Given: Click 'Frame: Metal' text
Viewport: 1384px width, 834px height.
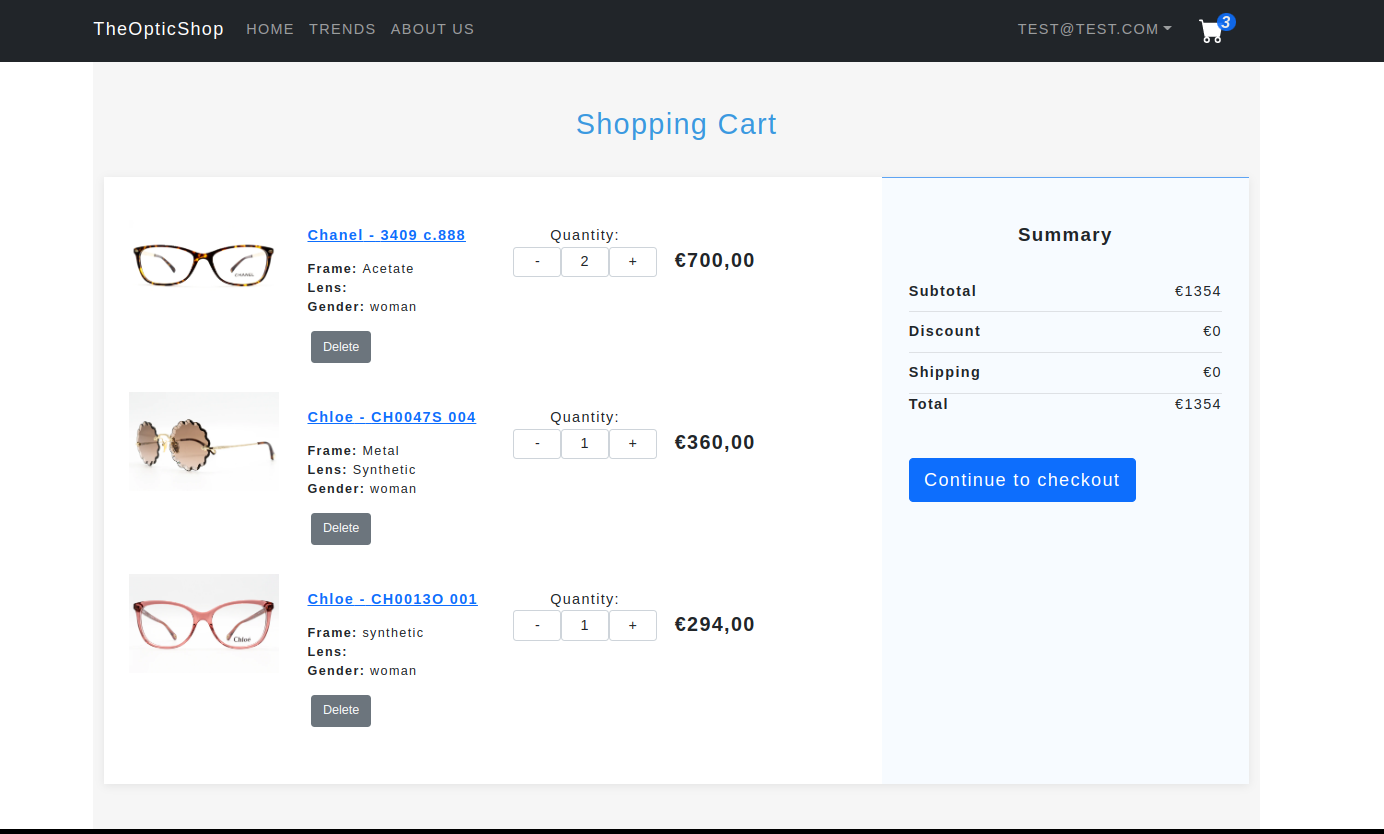Looking at the screenshot, I should (354, 451).
